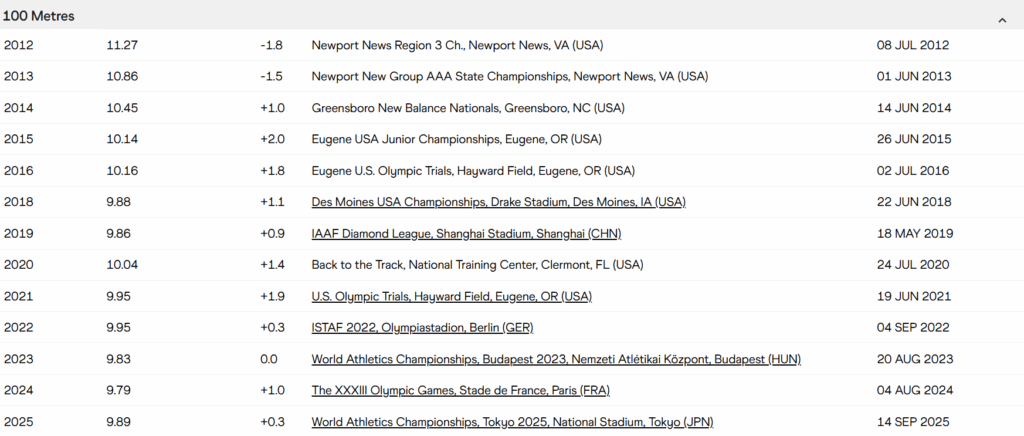Image resolution: width=1024 pixels, height=436 pixels.
Task: Click the 11.27 result in 2012 row
Action: click(122, 45)
